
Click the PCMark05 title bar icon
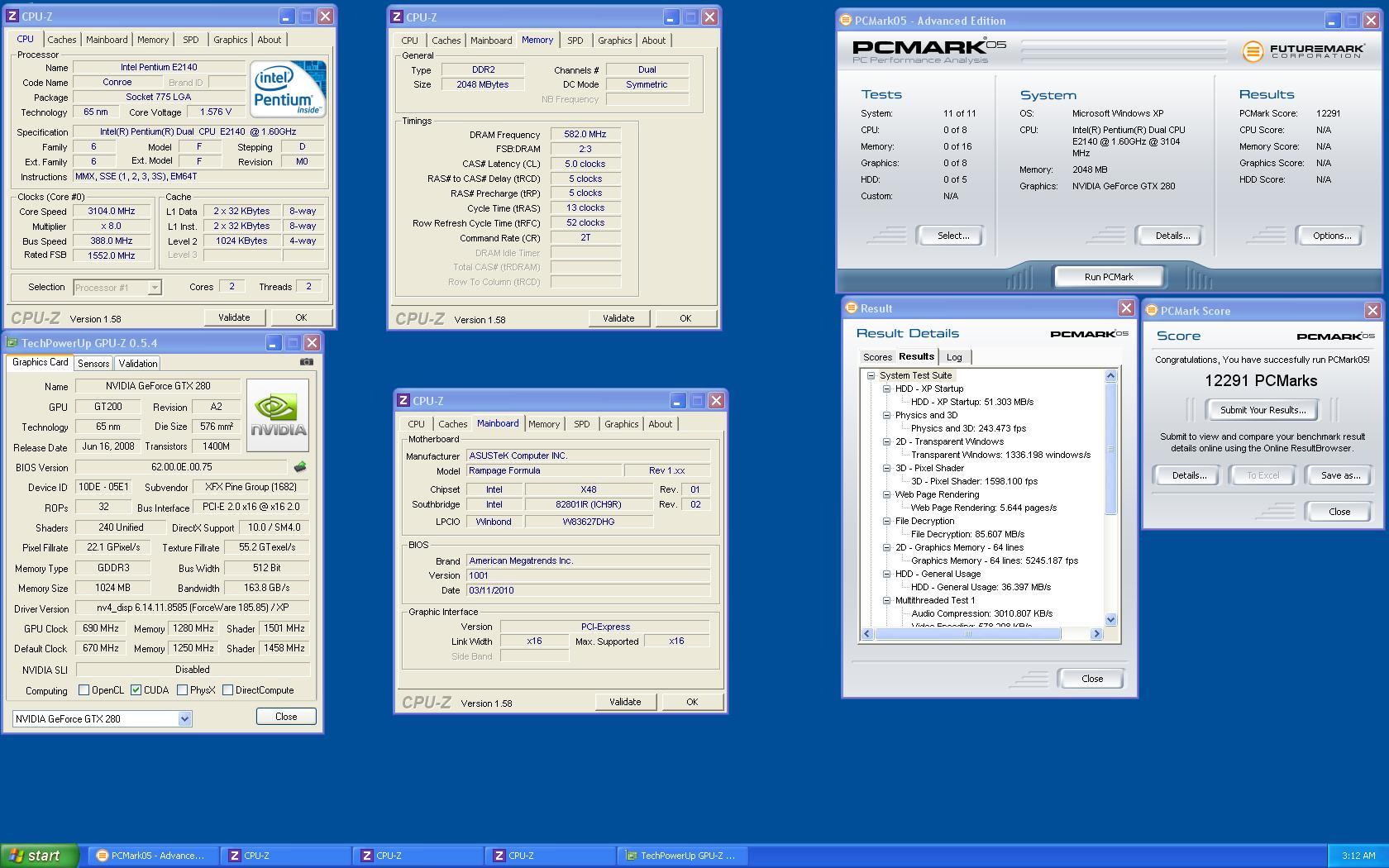[846, 21]
